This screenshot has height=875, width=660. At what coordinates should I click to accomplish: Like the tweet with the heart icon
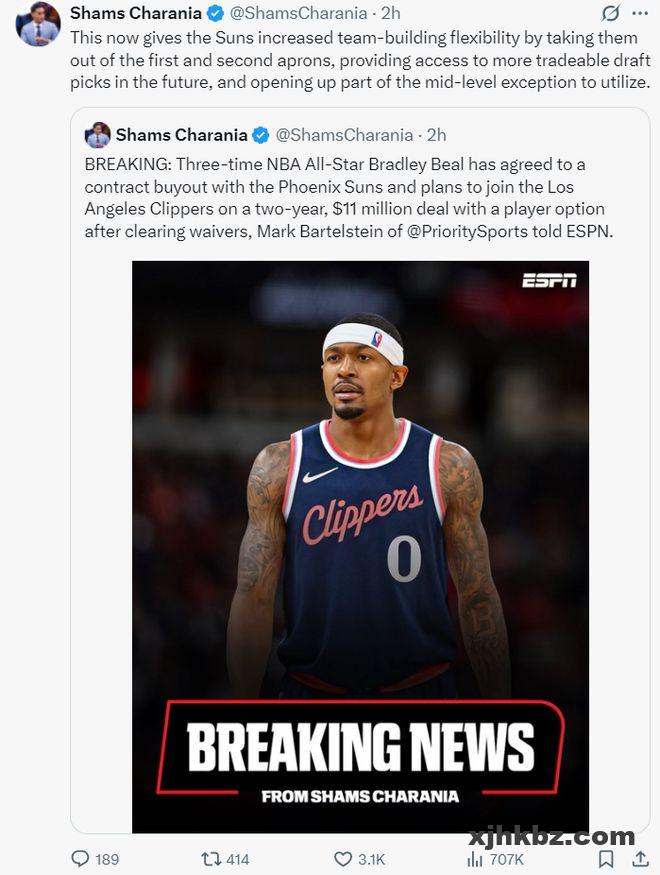[343, 858]
